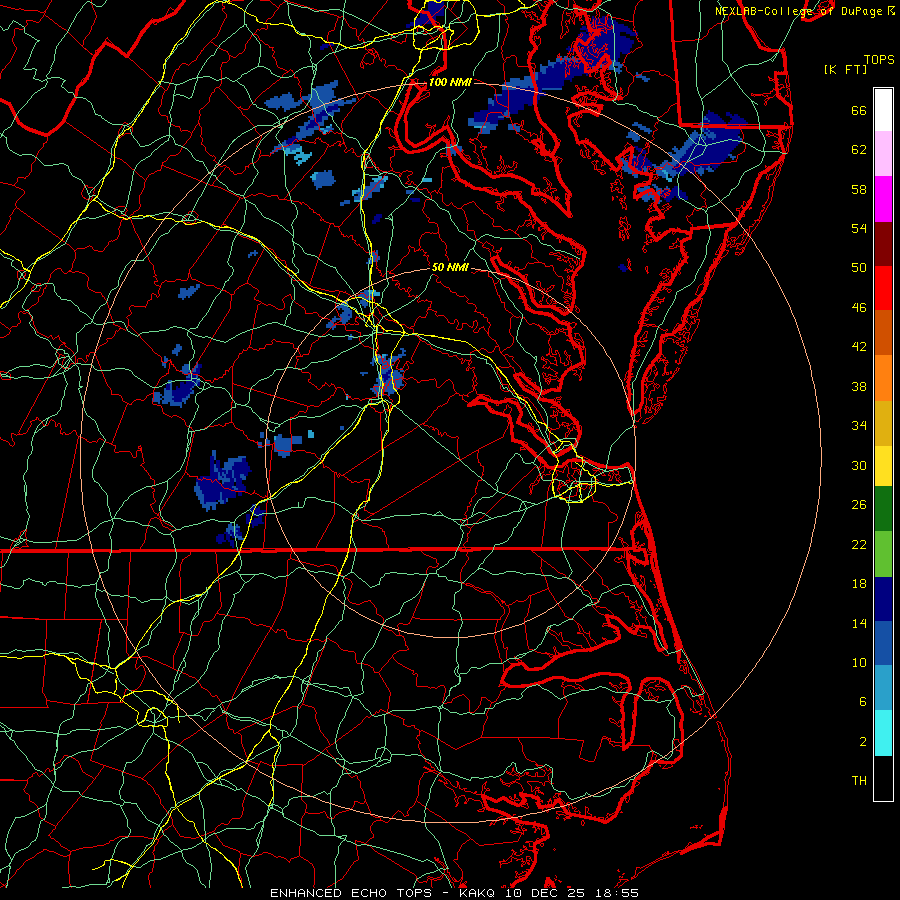Click the light green legend swatch

pyautogui.click(x=883, y=554)
